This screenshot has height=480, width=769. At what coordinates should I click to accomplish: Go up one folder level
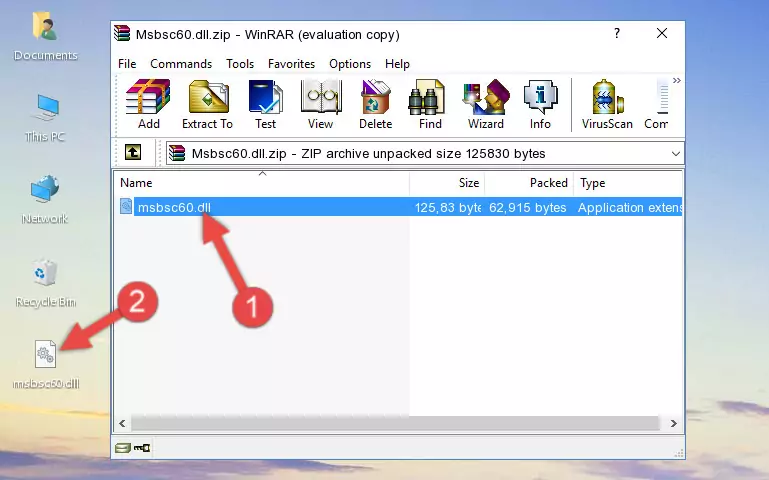133,152
